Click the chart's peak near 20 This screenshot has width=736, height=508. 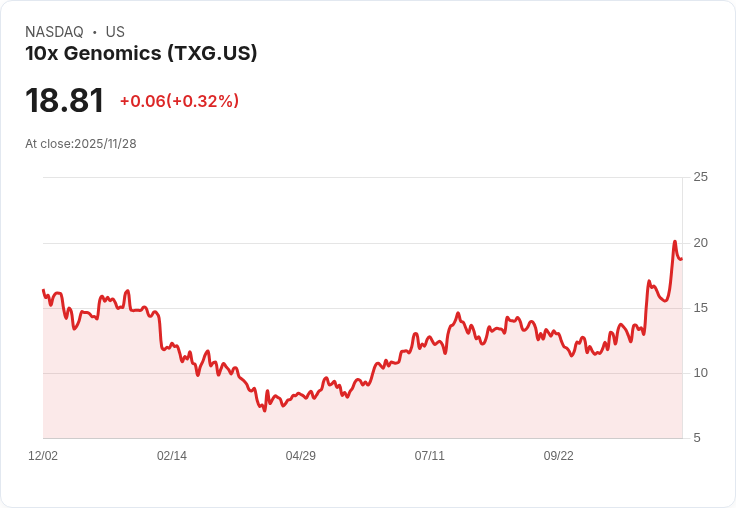tap(675, 241)
